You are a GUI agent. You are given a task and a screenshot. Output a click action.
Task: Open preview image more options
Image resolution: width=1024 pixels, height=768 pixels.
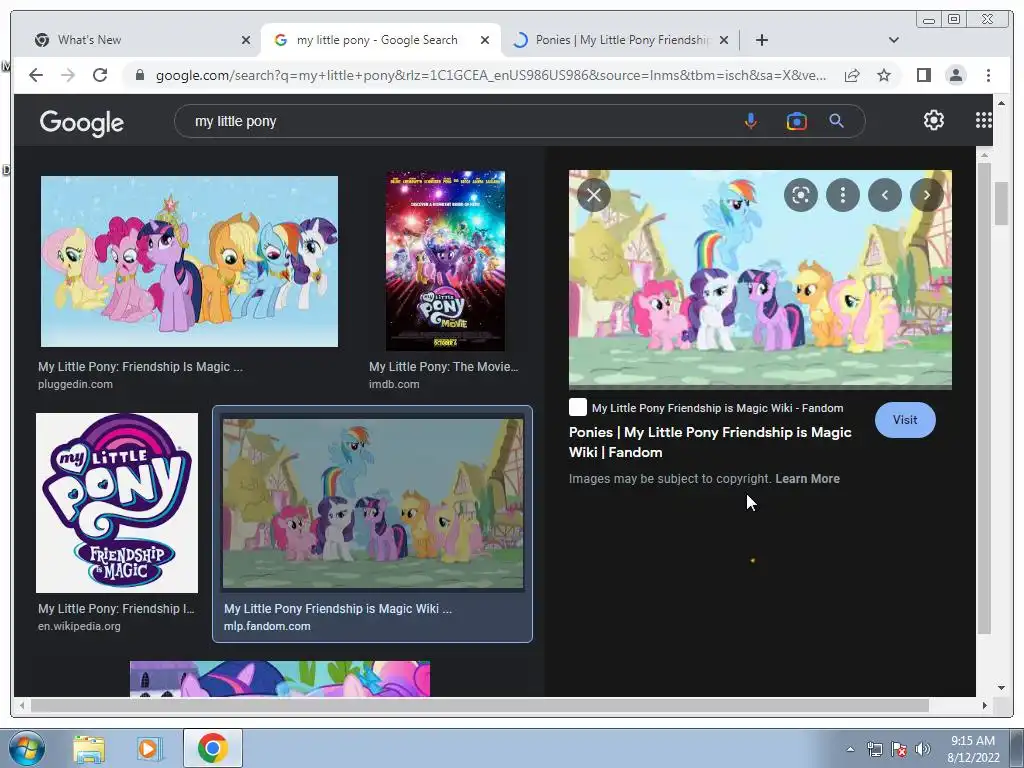tap(842, 195)
